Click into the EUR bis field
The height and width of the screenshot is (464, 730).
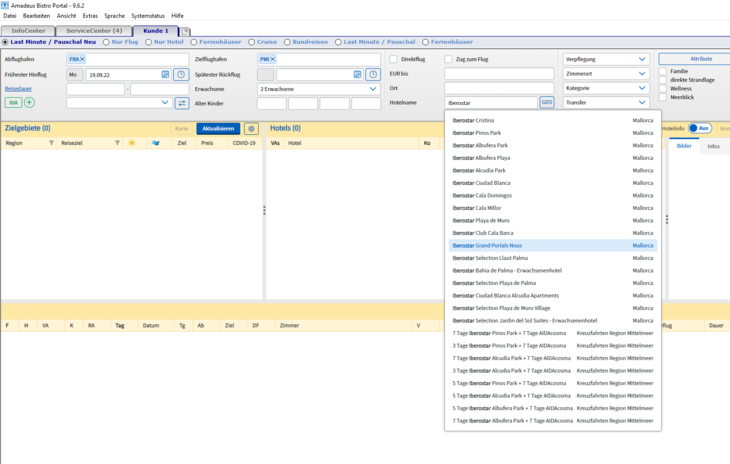[499, 74]
